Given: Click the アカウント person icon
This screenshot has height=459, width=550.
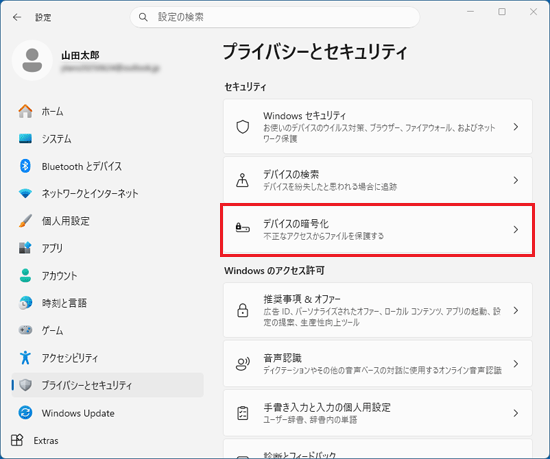Looking at the screenshot, I should (x=25, y=275).
